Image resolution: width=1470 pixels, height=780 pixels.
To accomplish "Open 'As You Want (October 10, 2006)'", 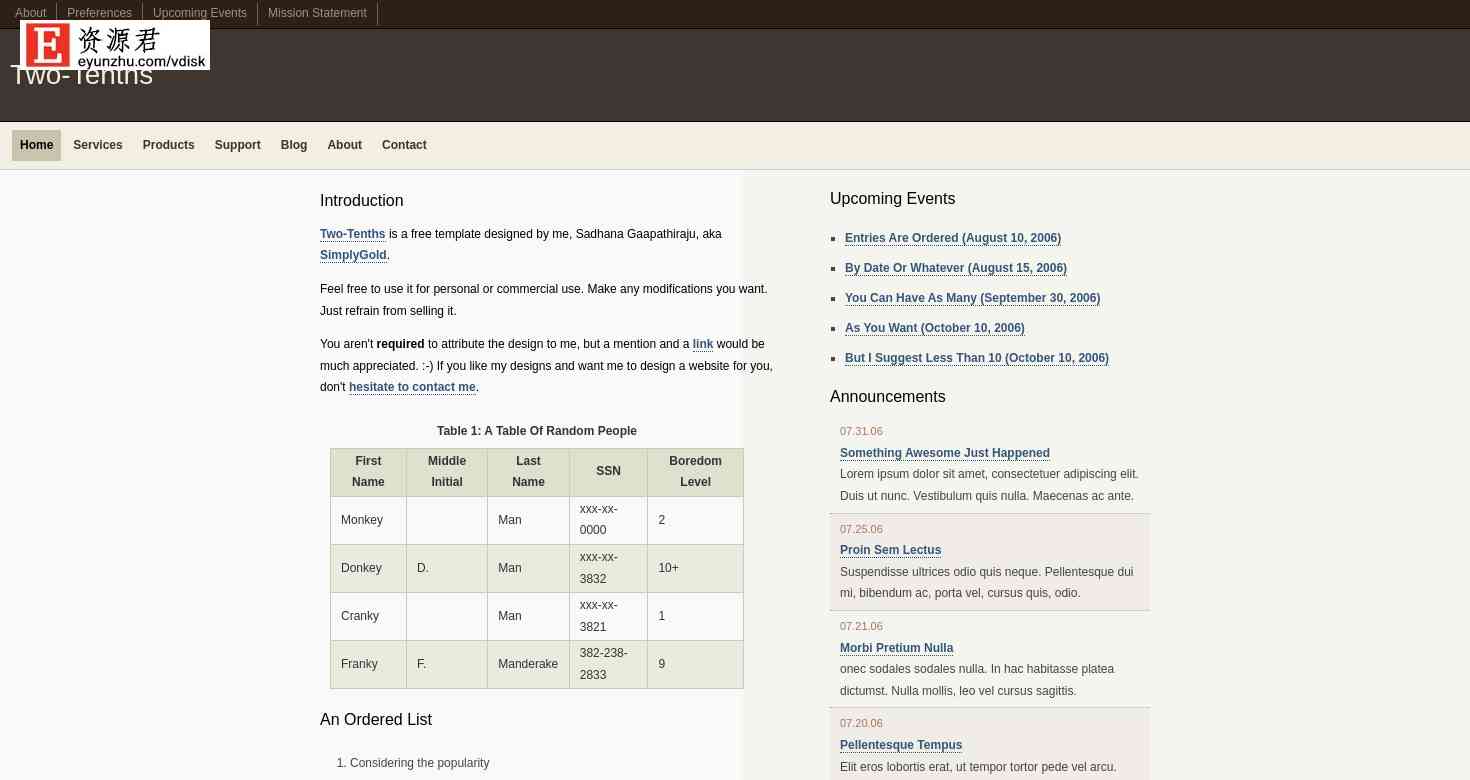I will (935, 328).
